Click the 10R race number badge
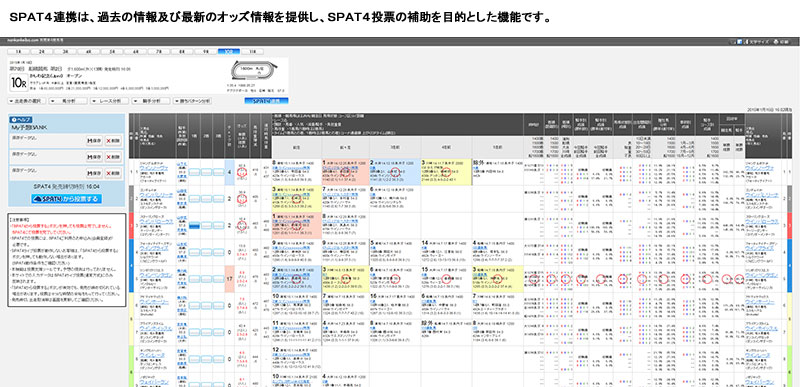The height and width of the screenshot is (387, 800). click(x=18, y=82)
